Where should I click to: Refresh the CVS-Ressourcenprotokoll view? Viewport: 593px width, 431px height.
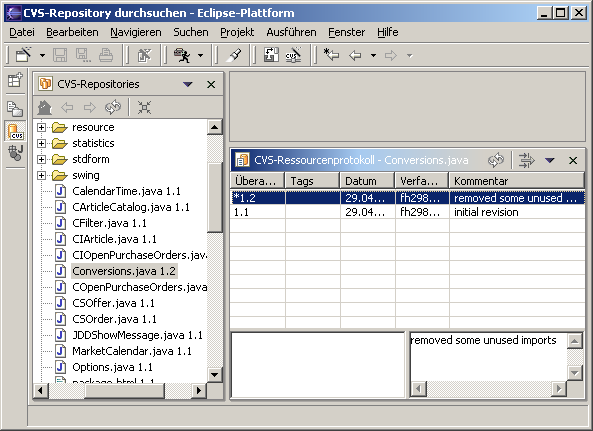[x=496, y=160]
